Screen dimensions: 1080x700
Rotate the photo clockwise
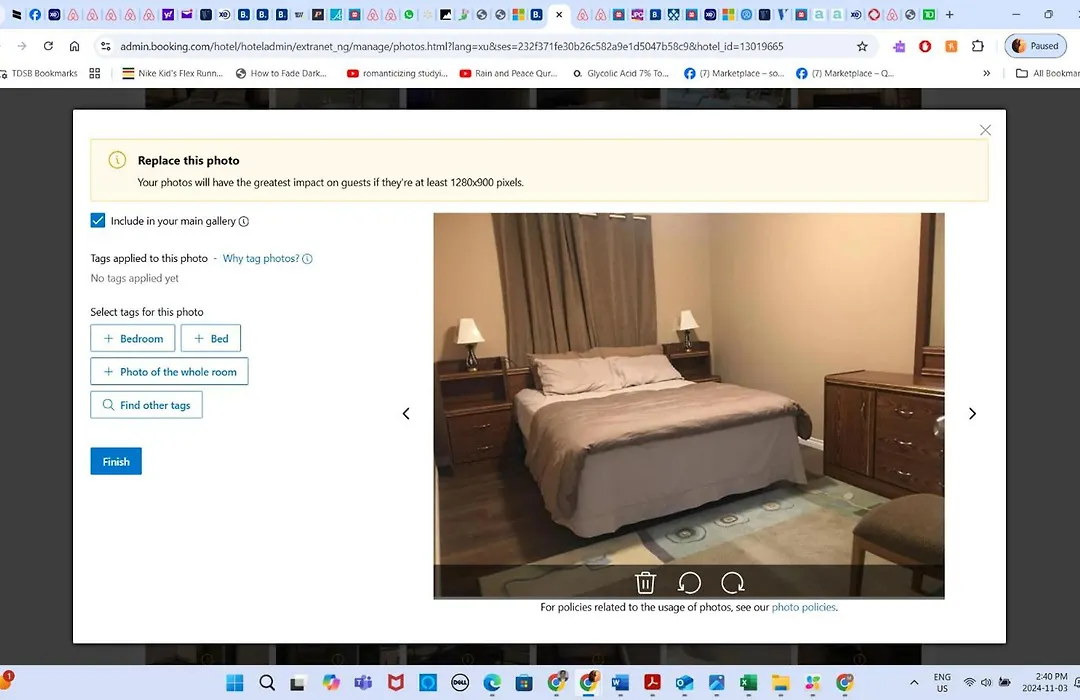(x=733, y=583)
